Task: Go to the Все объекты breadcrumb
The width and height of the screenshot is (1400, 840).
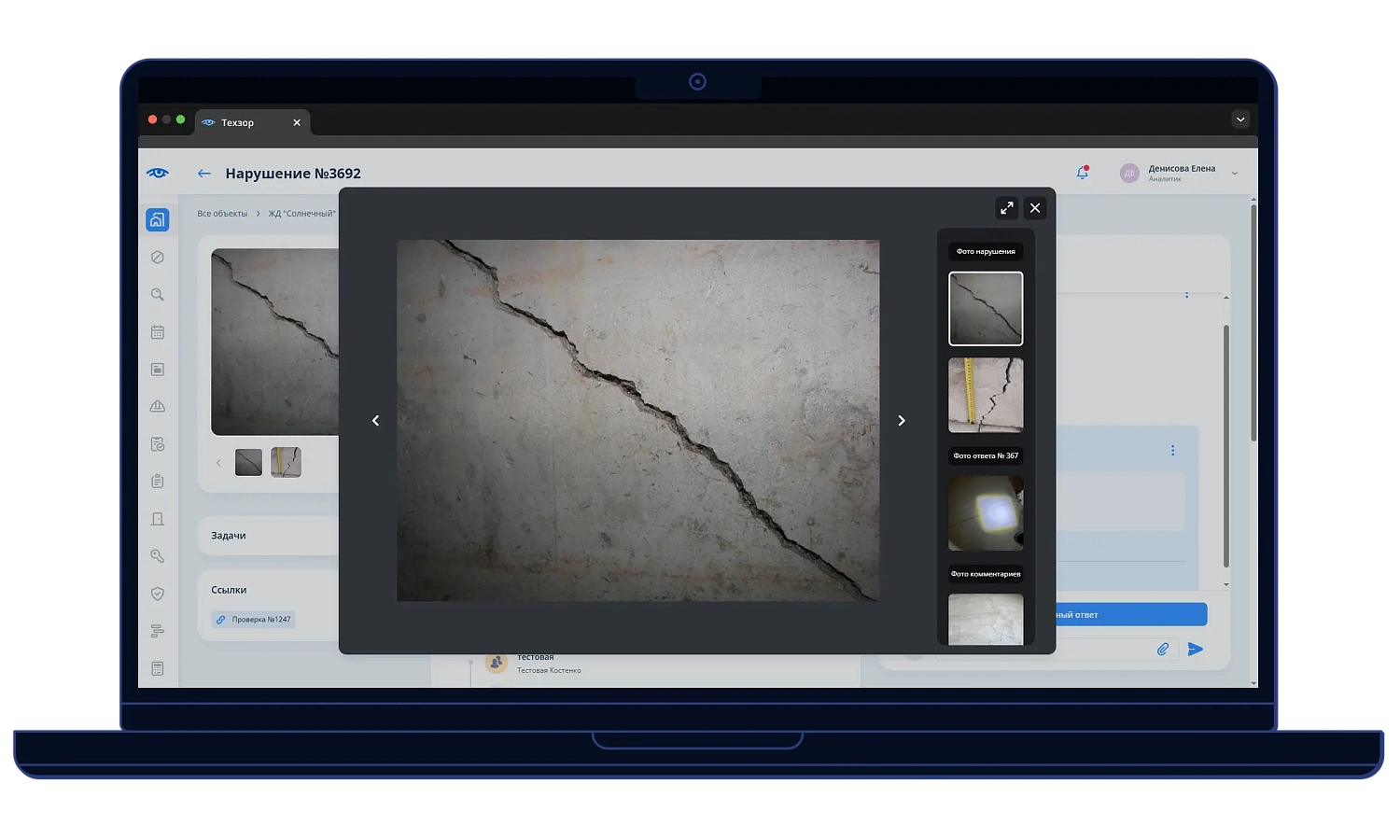Action: (222, 214)
